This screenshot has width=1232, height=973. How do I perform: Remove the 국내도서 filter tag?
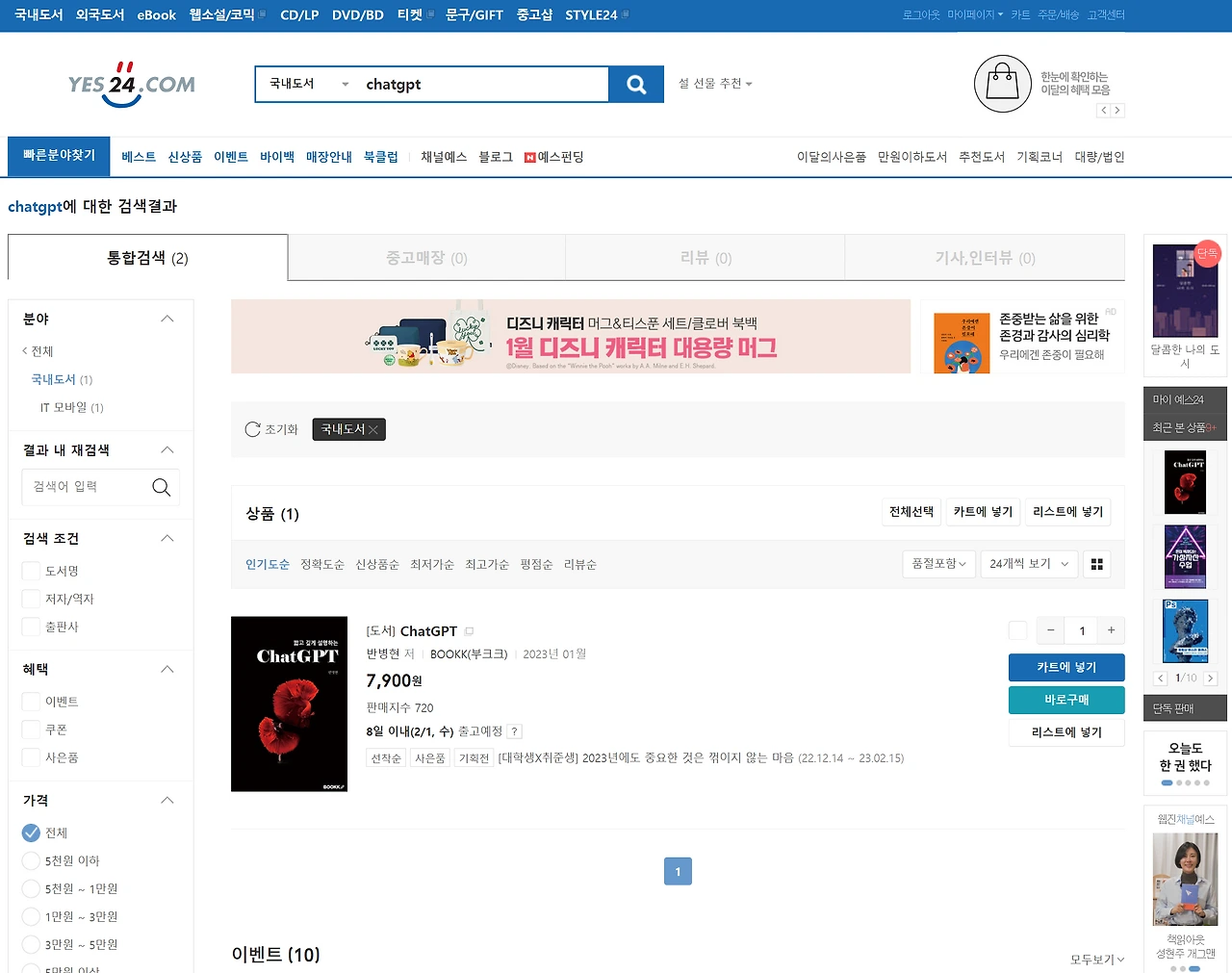[373, 430]
